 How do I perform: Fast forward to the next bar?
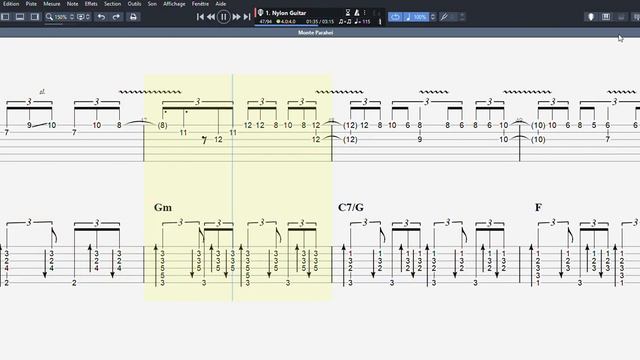tap(236, 17)
